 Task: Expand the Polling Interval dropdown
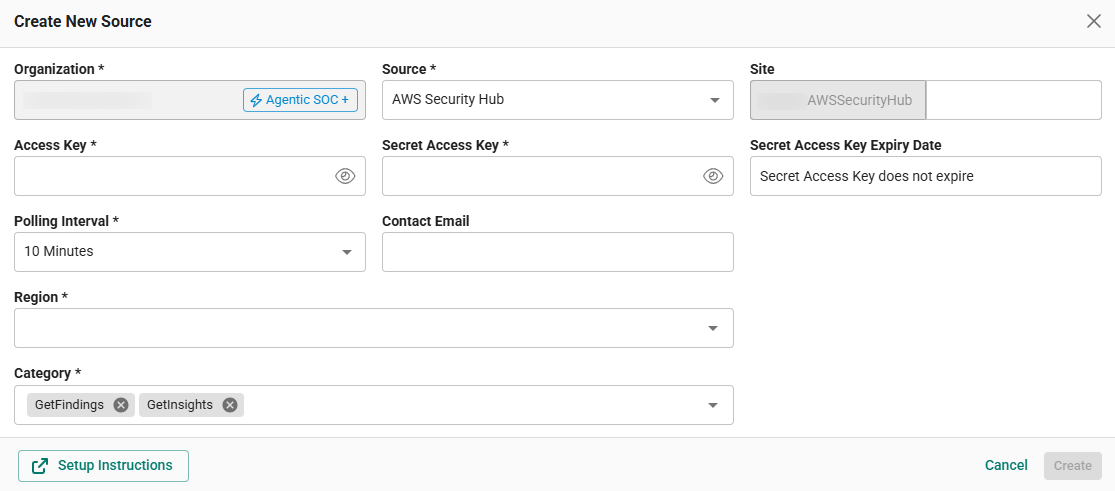(190, 252)
